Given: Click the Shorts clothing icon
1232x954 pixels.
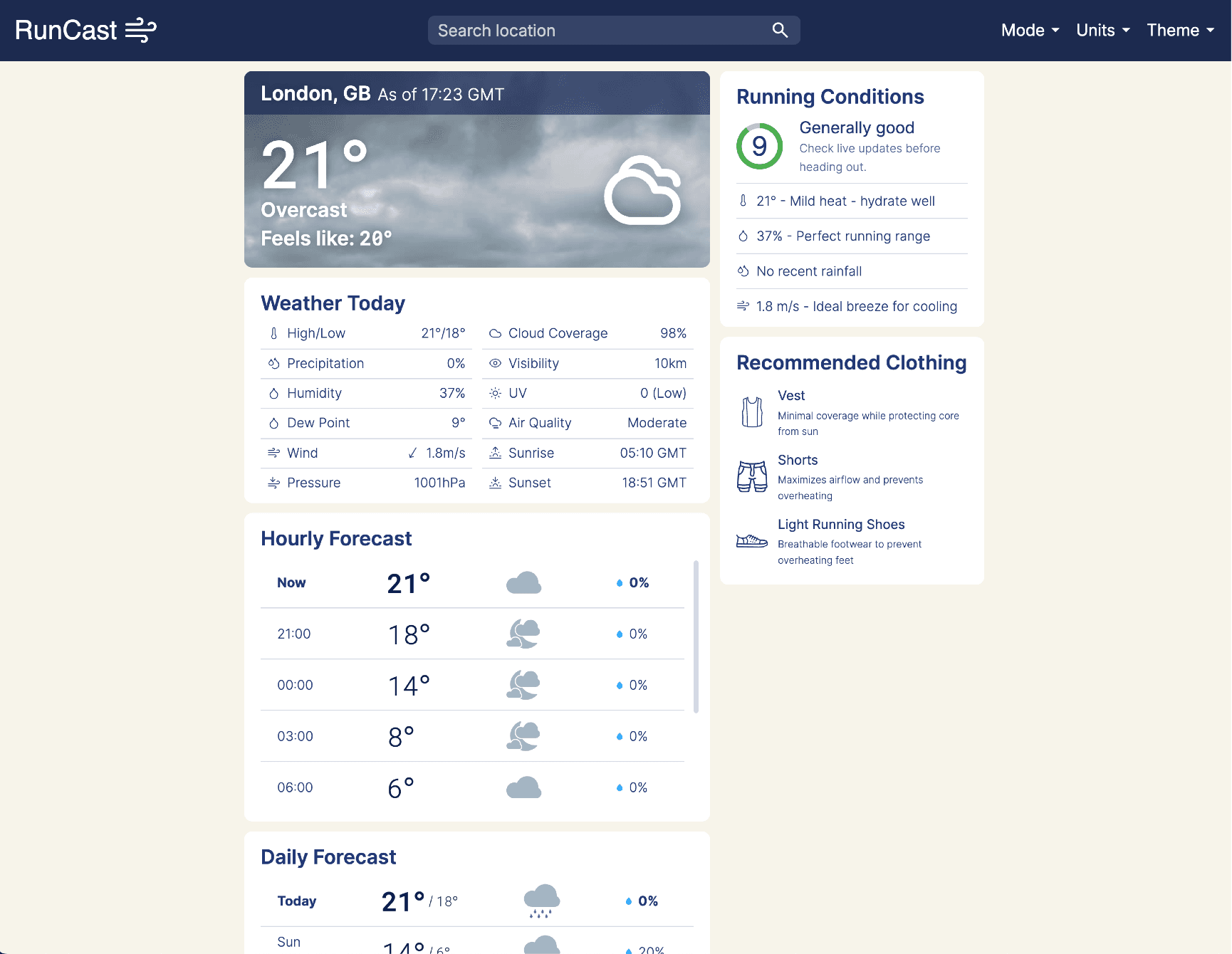Looking at the screenshot, I should 752,476.
